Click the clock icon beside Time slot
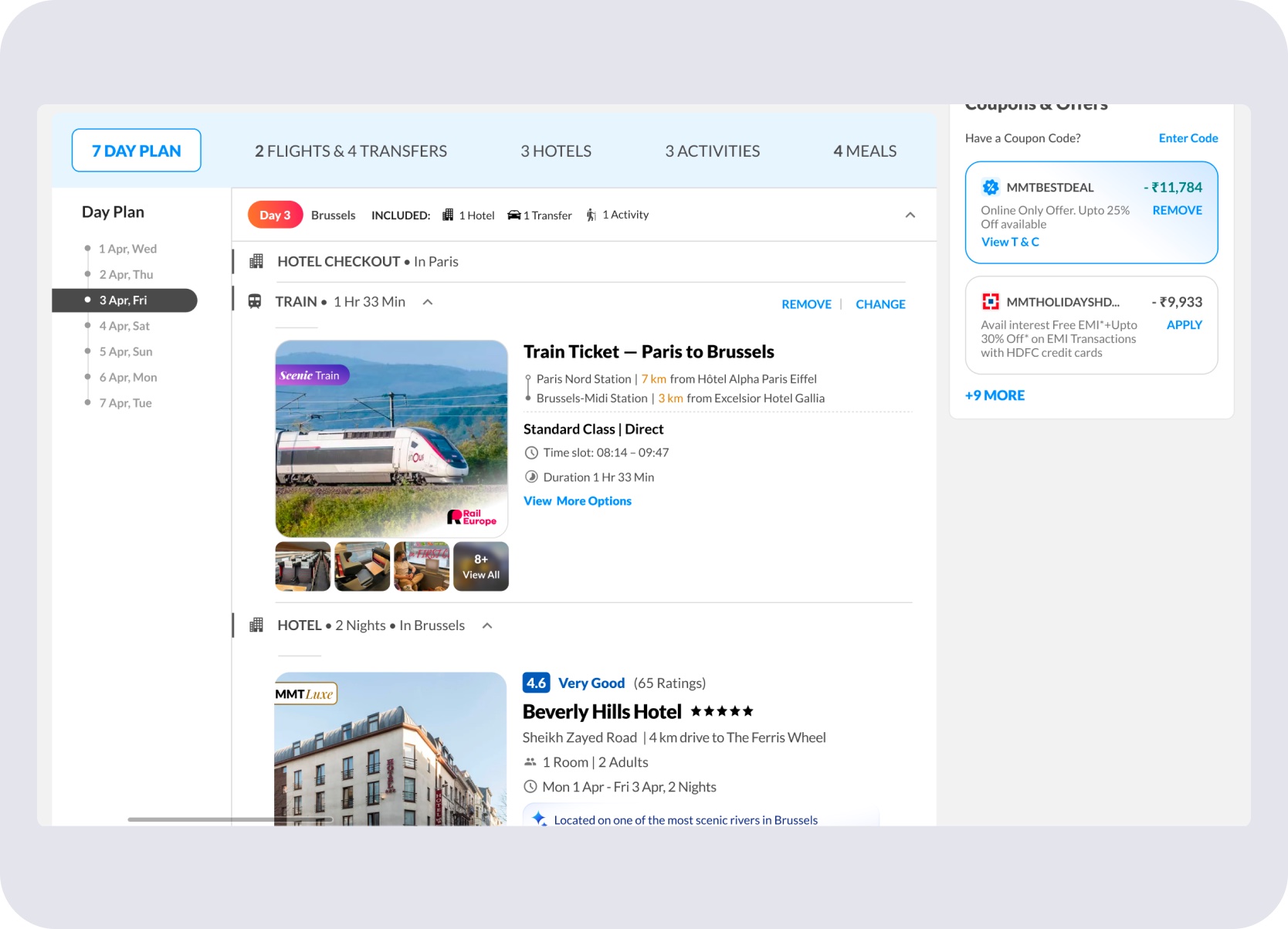This screenshot has width=1288, height=929. [531, 453]
